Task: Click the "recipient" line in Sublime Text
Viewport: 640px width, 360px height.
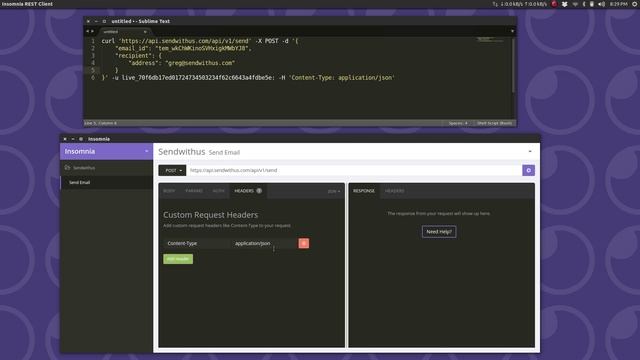Action: point(139,56)
